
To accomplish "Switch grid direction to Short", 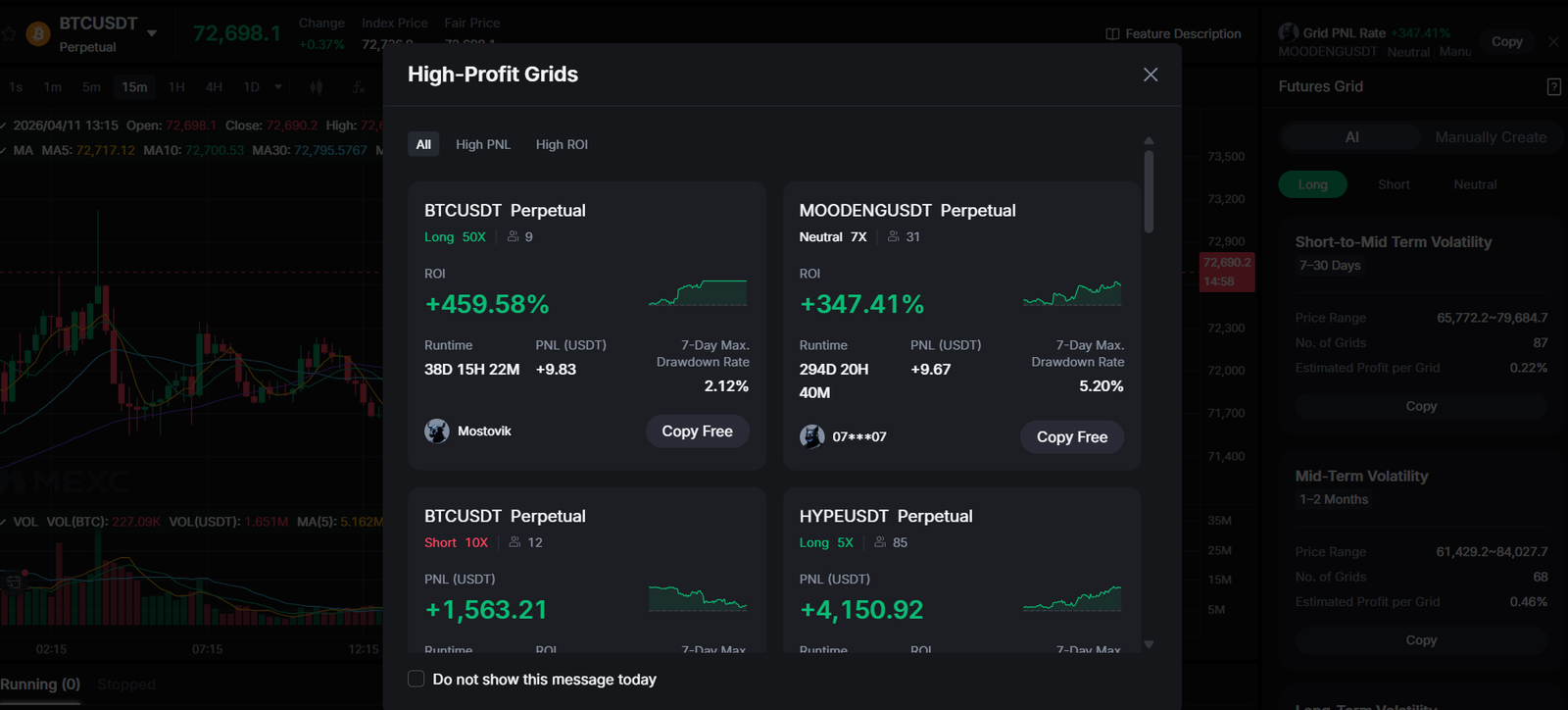I will click(x=1393, y=184).
